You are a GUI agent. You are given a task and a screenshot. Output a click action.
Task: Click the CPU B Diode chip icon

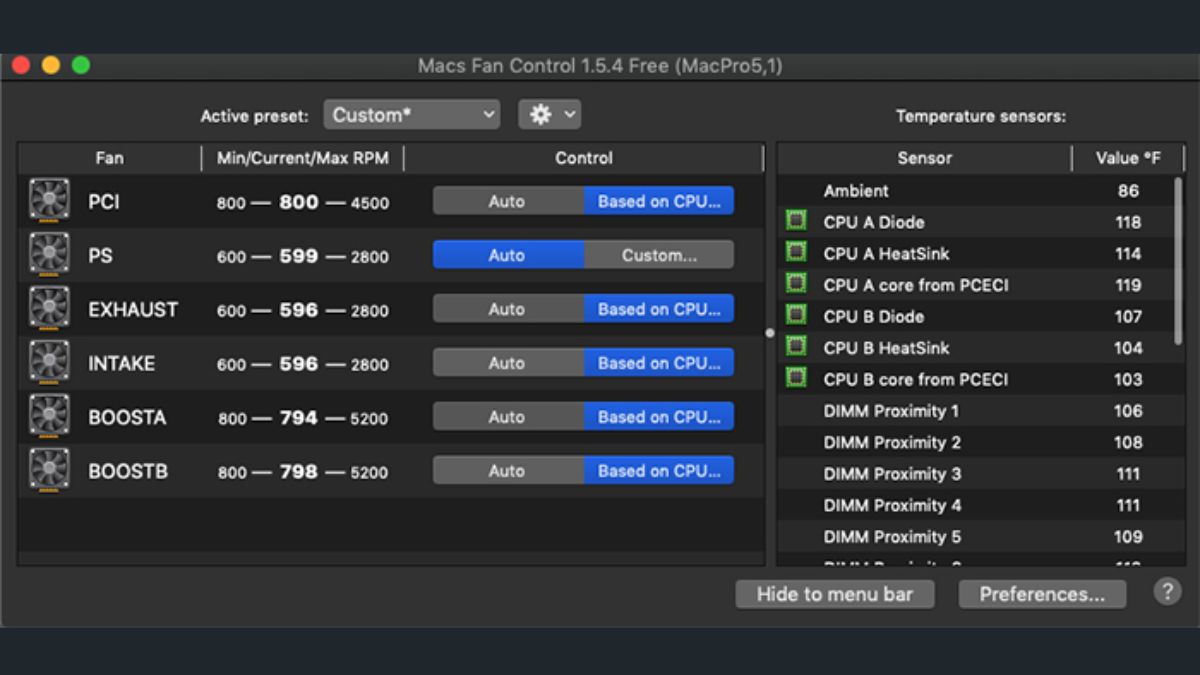click(x=796, y=315)
